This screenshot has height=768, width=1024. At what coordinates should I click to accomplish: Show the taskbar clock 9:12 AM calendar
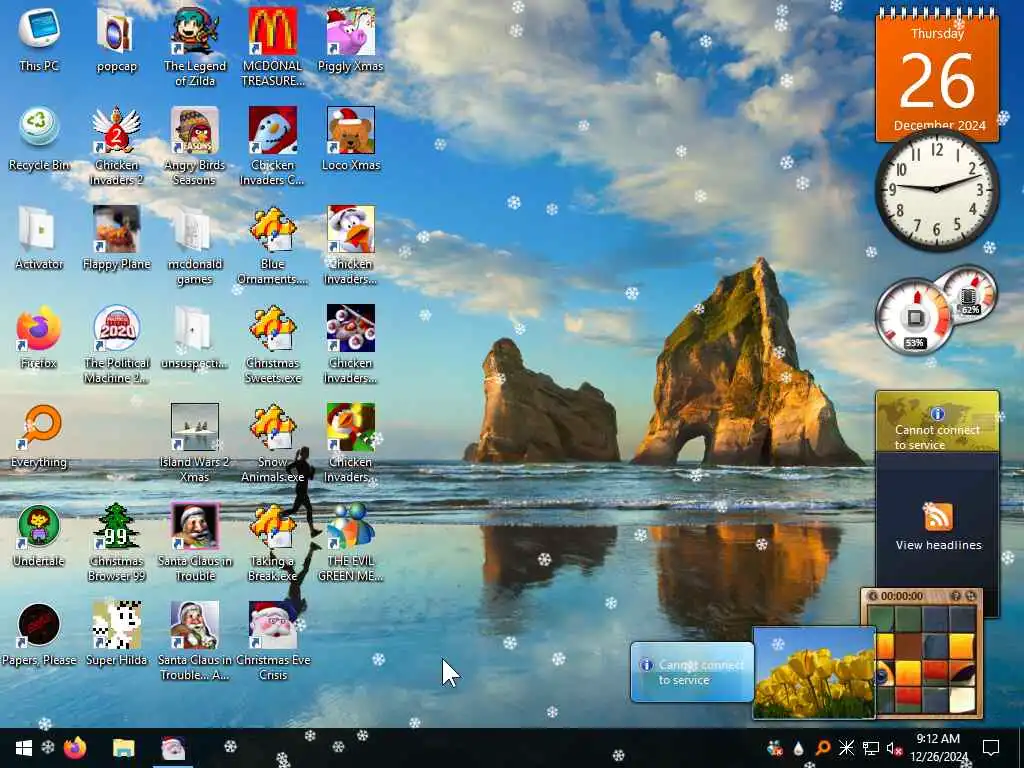(938, 748)
